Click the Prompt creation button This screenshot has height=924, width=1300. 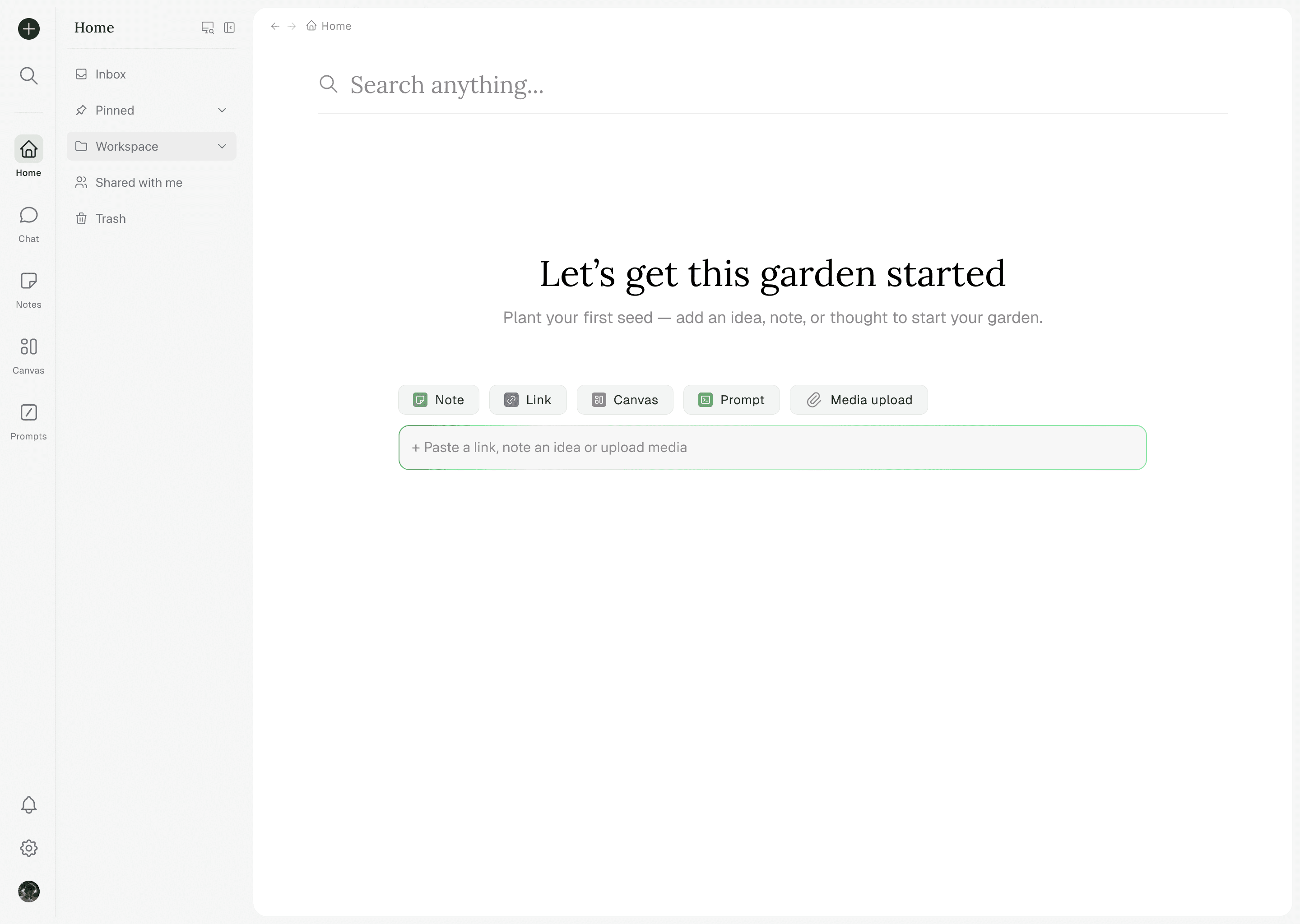point(731,400)
